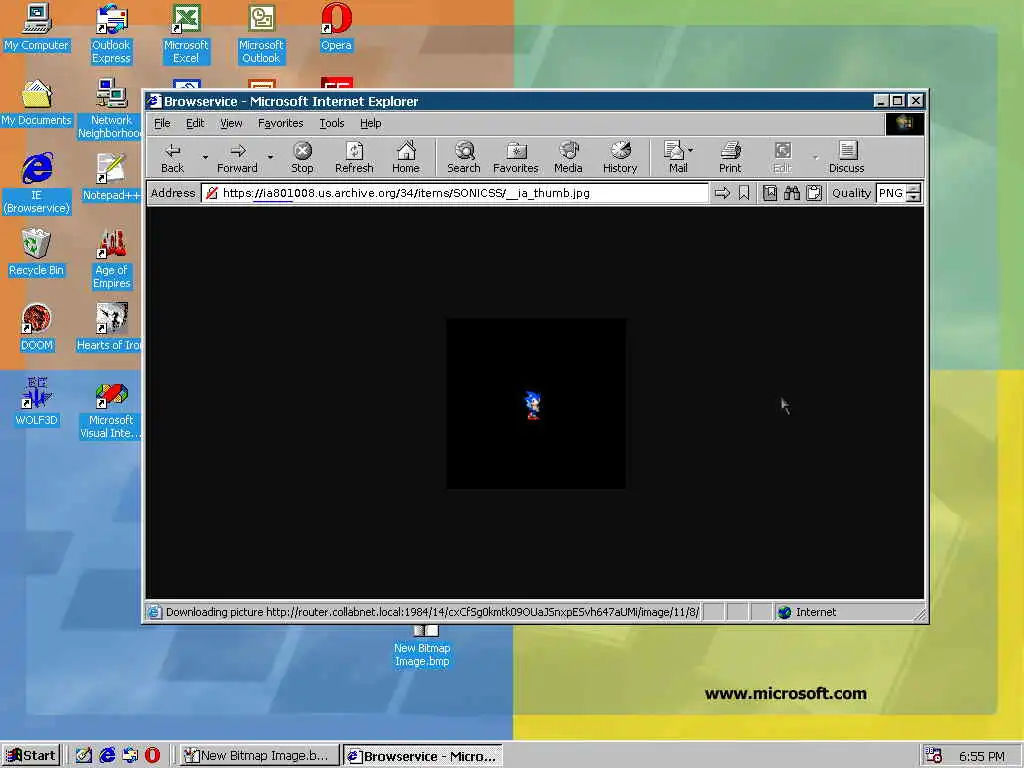Open the Start menu
The image size is (1024, 768).
pos(31,756)
